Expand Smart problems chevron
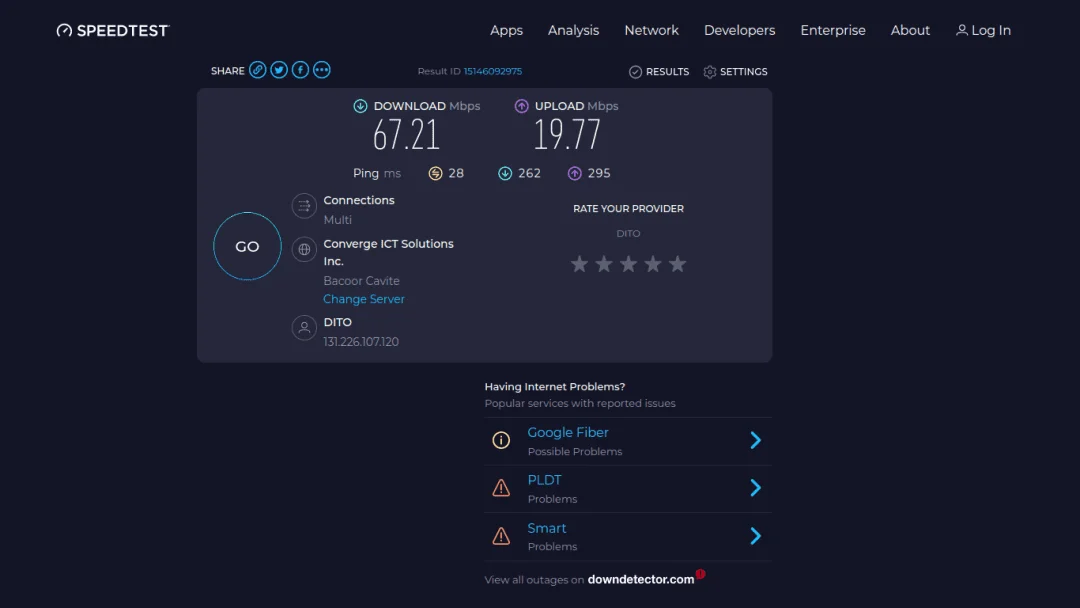The height and width of the screenshot is (608, 1080). [x=756, y=536]
